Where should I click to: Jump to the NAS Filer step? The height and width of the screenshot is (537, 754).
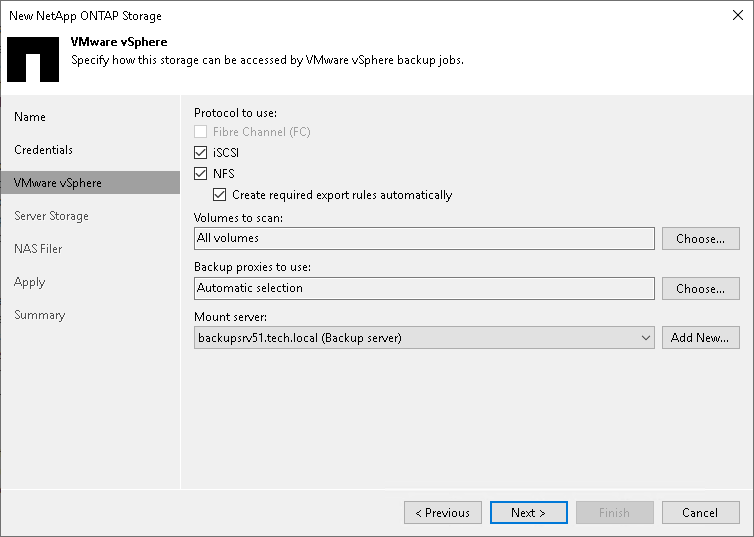38,249
